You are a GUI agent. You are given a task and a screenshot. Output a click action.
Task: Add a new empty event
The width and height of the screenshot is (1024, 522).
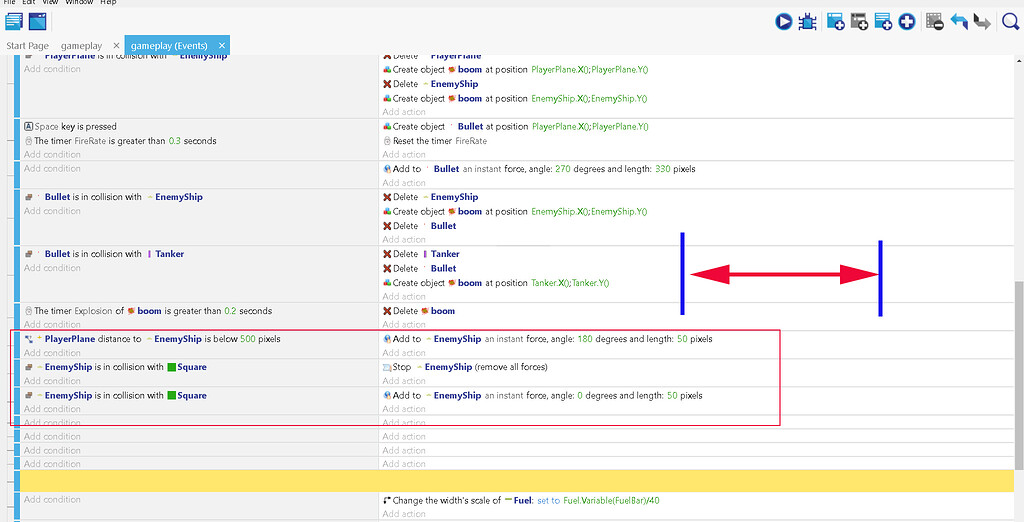point(835,21)
